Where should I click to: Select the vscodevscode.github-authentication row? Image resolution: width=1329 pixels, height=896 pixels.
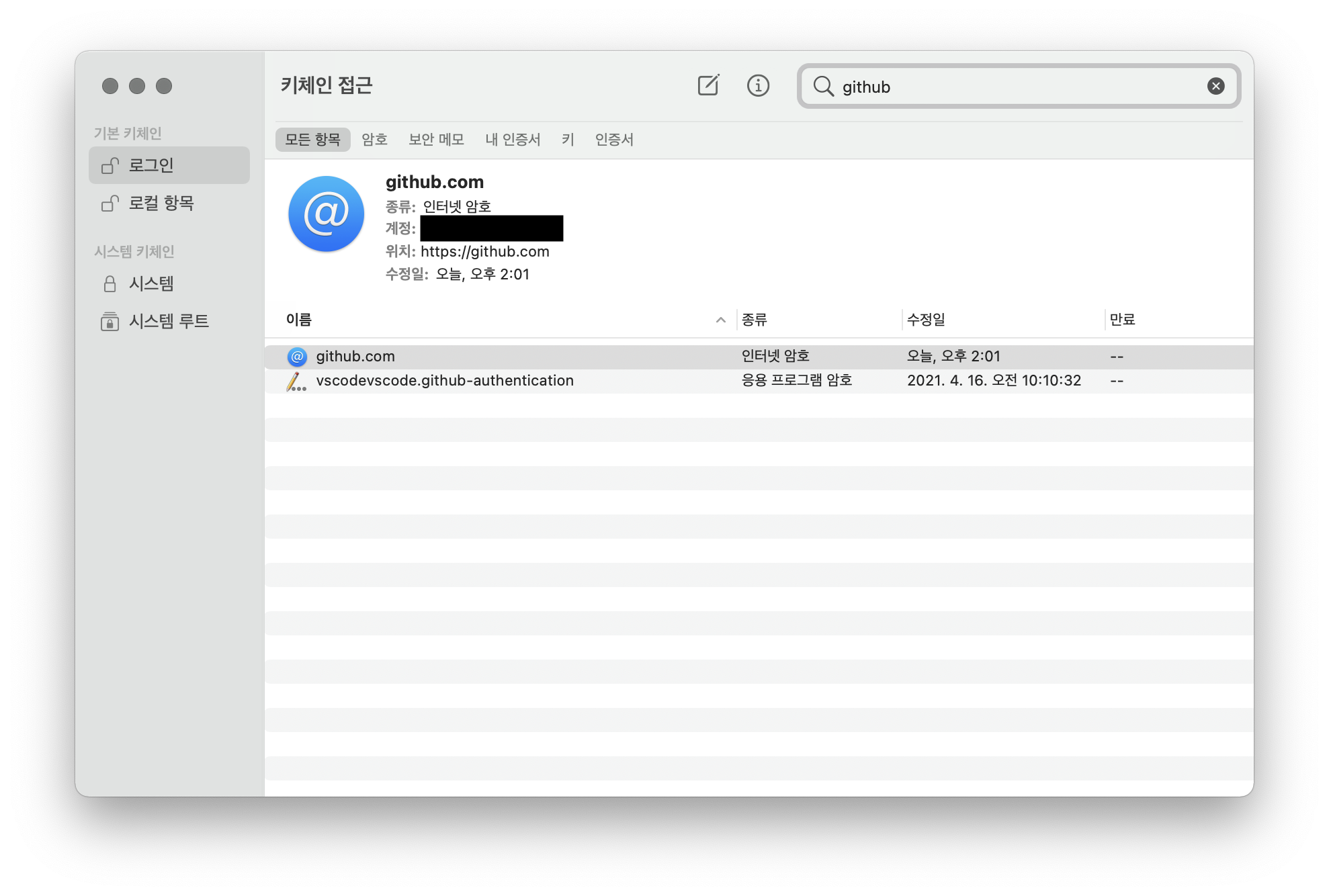(x=445, y=381)
